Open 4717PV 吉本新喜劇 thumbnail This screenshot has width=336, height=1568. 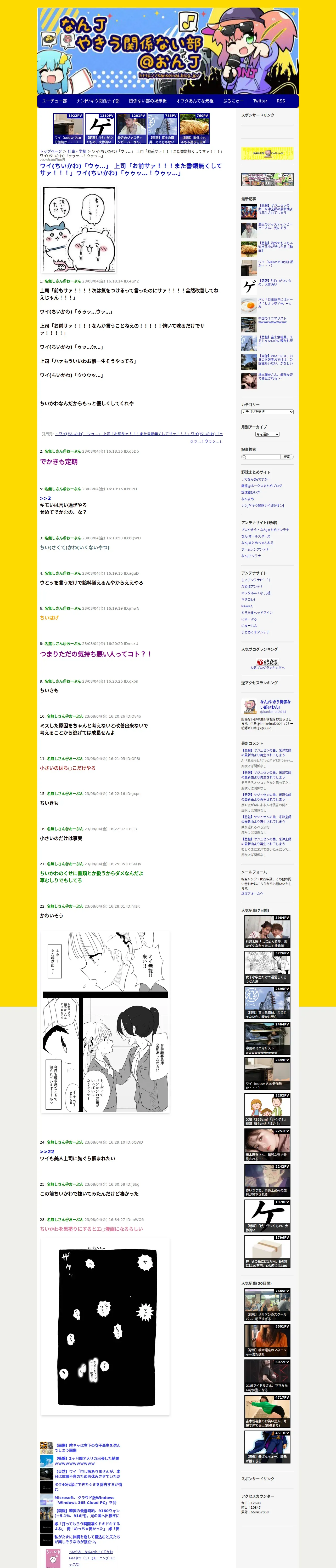(267, 1411)
